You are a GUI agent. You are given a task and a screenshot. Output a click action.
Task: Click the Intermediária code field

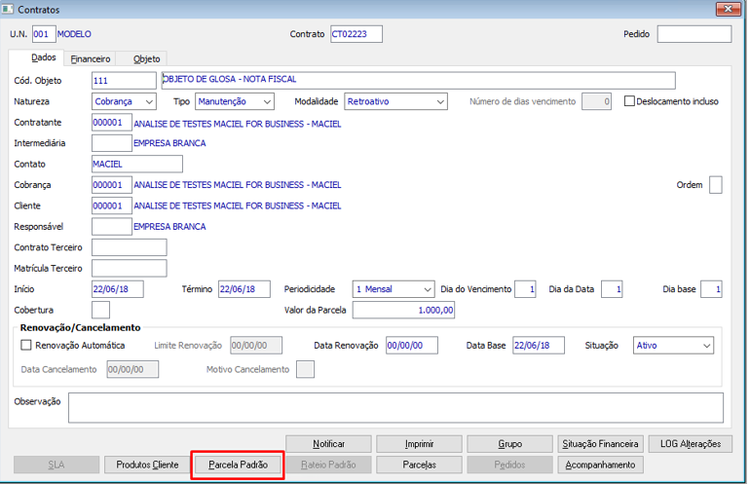click(111, 143)
